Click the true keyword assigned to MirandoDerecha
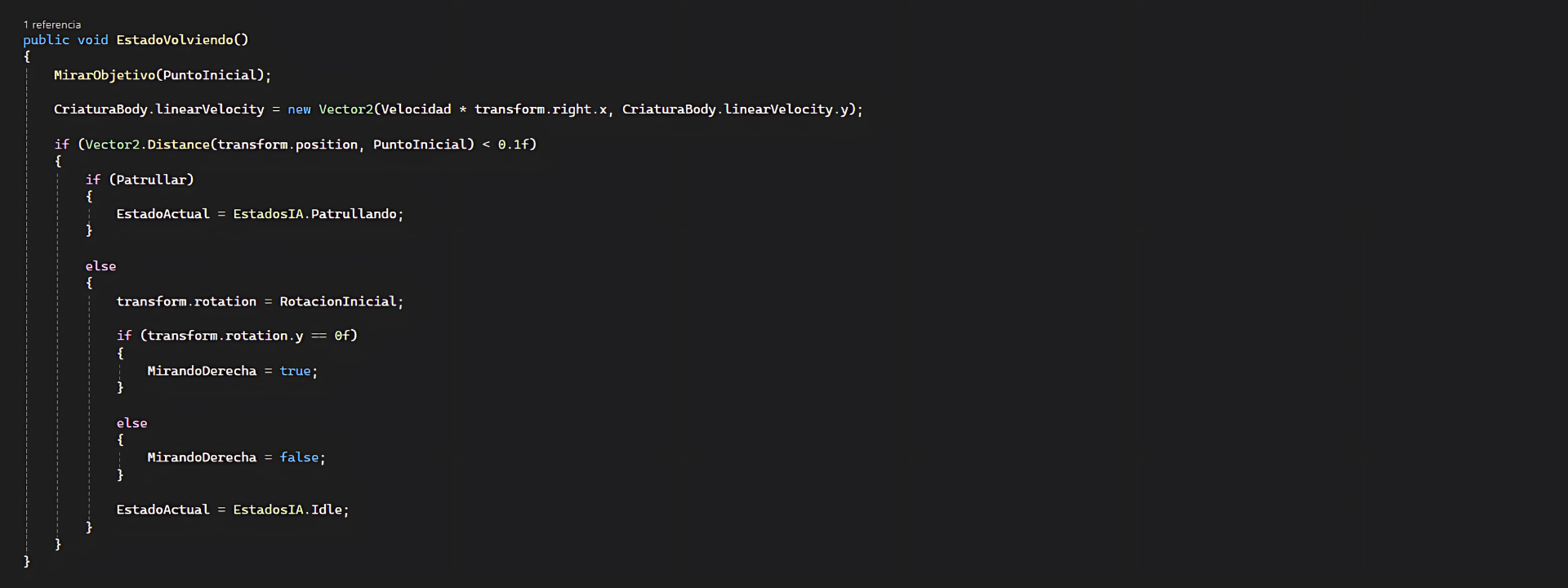This screenshot has height=588, width=1568. (295, 371)
